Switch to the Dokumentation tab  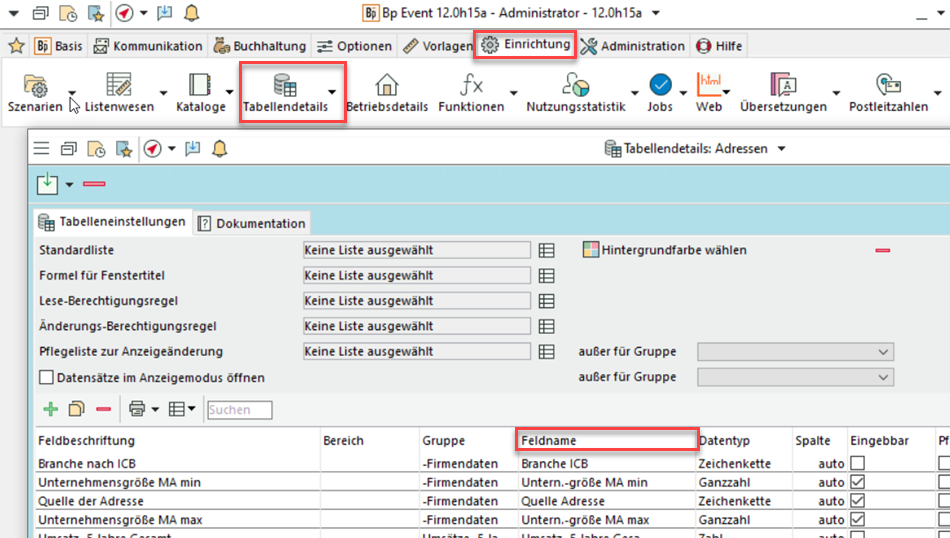click(x=252, y=223)
